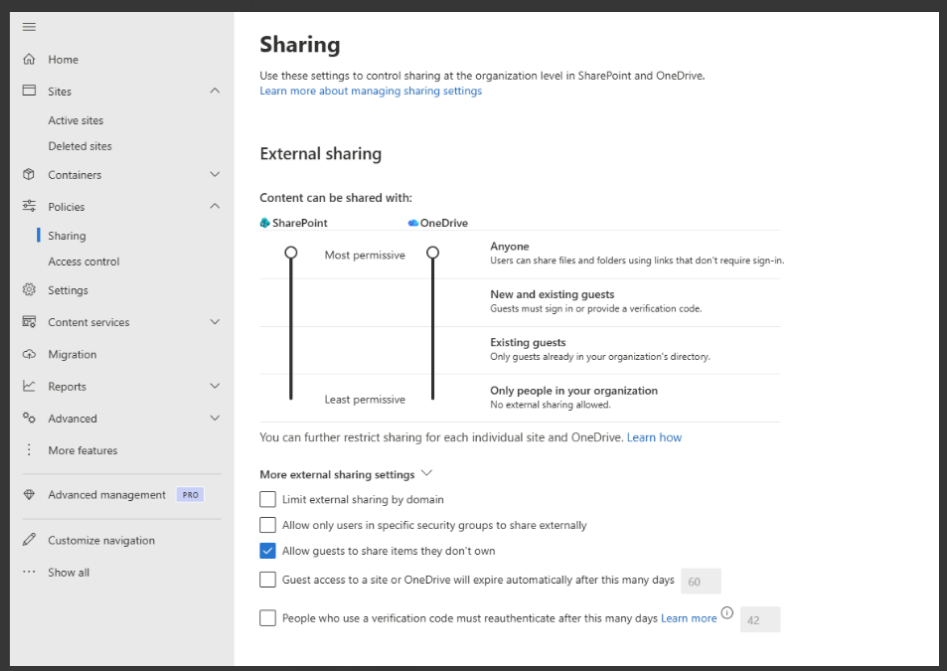This screenshot has width=947, height=671.
Task: Uncheck Allow guests to share items they don't own
Action: (x=268, y=551)
